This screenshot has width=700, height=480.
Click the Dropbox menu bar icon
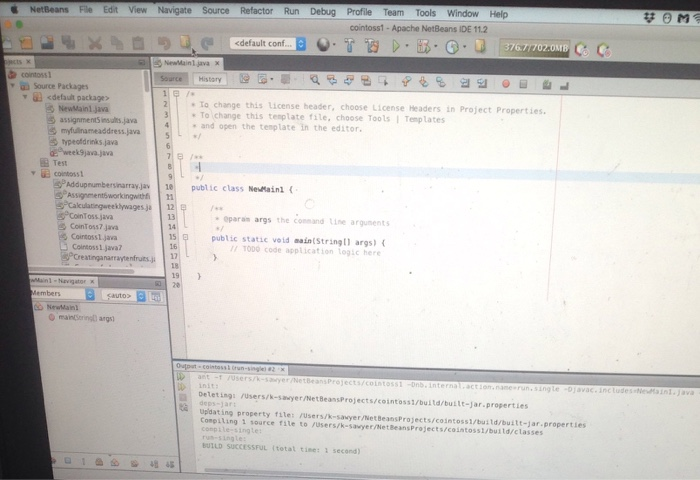[x=649, y=17]
